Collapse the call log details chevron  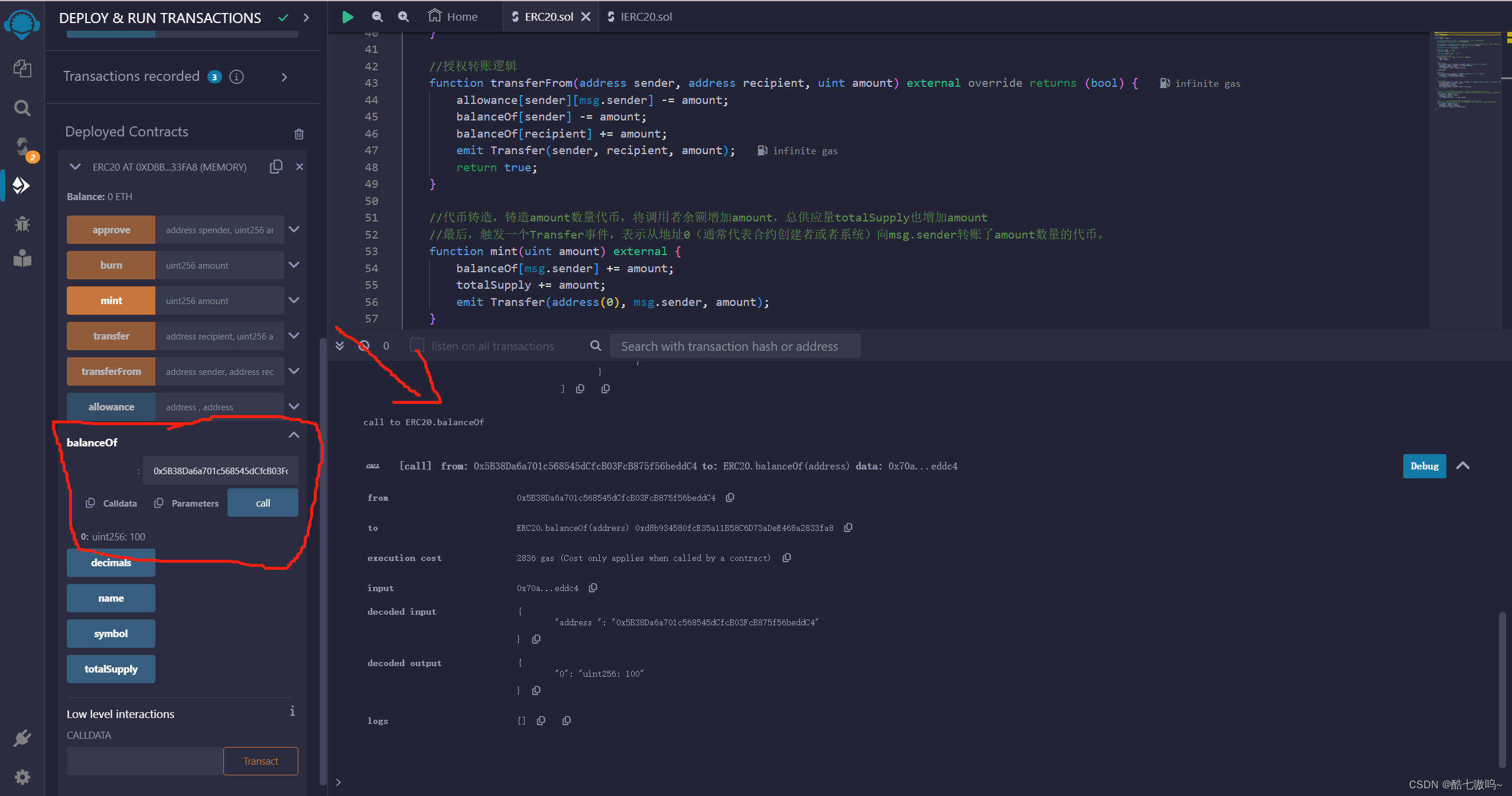(1463, 466)
